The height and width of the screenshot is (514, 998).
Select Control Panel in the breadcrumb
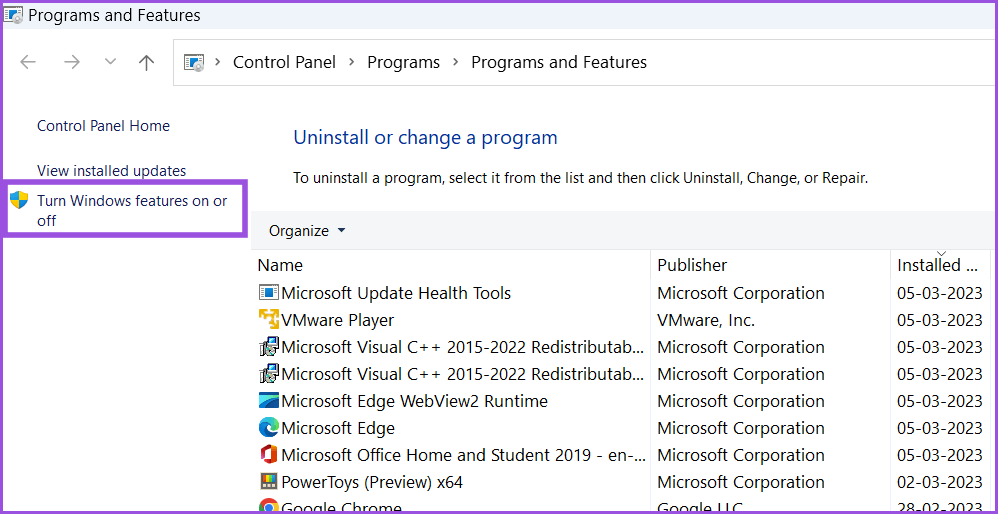tap(285, 62)
